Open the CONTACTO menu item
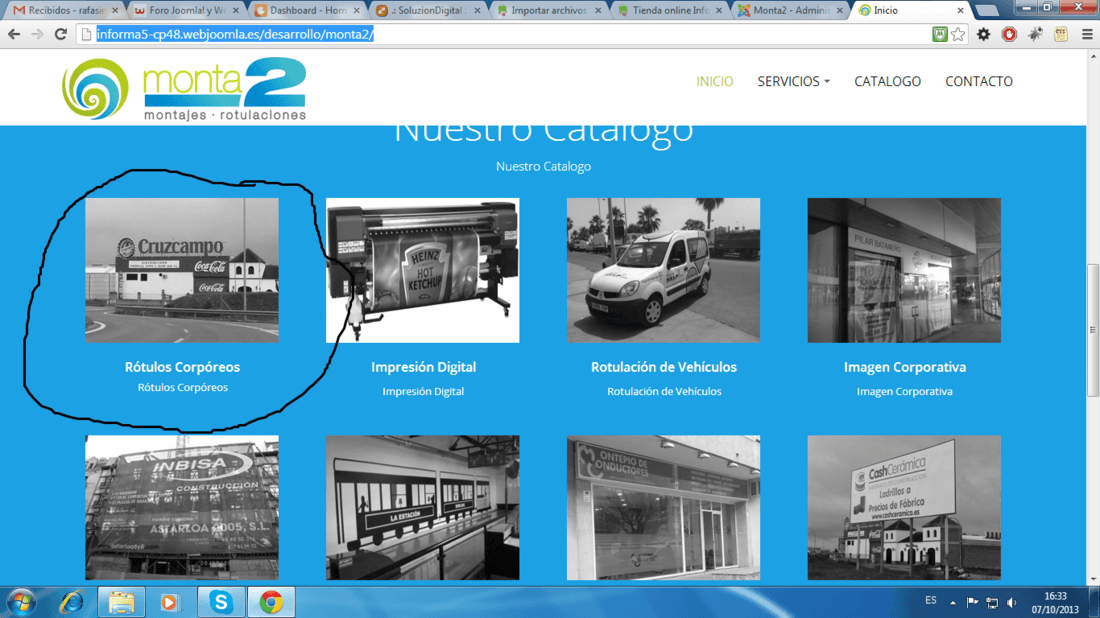The image size is (1100, 618). [x=979, y=81]
